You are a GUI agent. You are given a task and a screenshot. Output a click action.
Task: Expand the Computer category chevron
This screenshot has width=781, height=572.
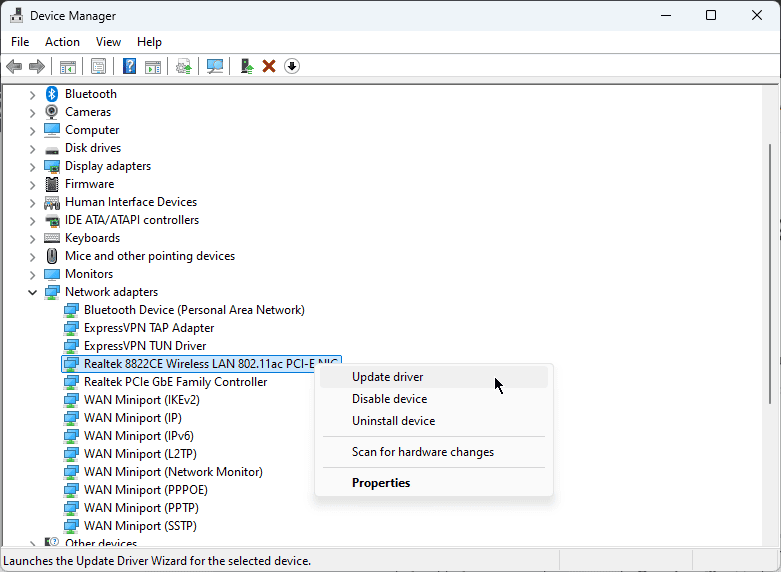(32, 131)
